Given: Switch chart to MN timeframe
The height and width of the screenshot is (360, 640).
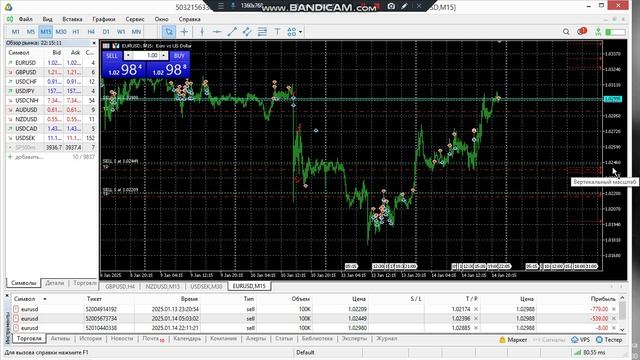Looking at the screenshot, I should tap(136, 31).
